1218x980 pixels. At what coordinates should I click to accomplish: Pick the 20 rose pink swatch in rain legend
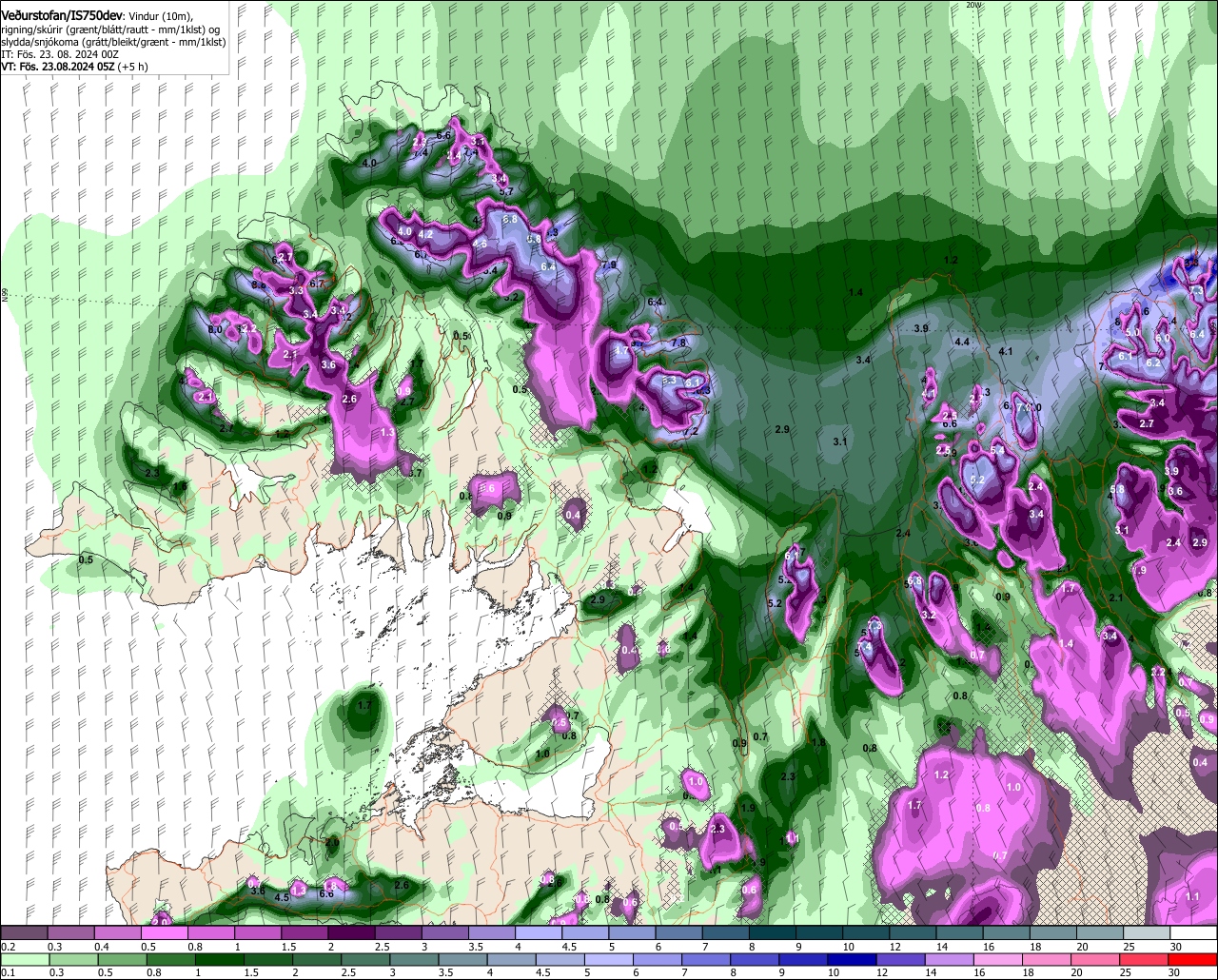click(x=1097, y=959)
